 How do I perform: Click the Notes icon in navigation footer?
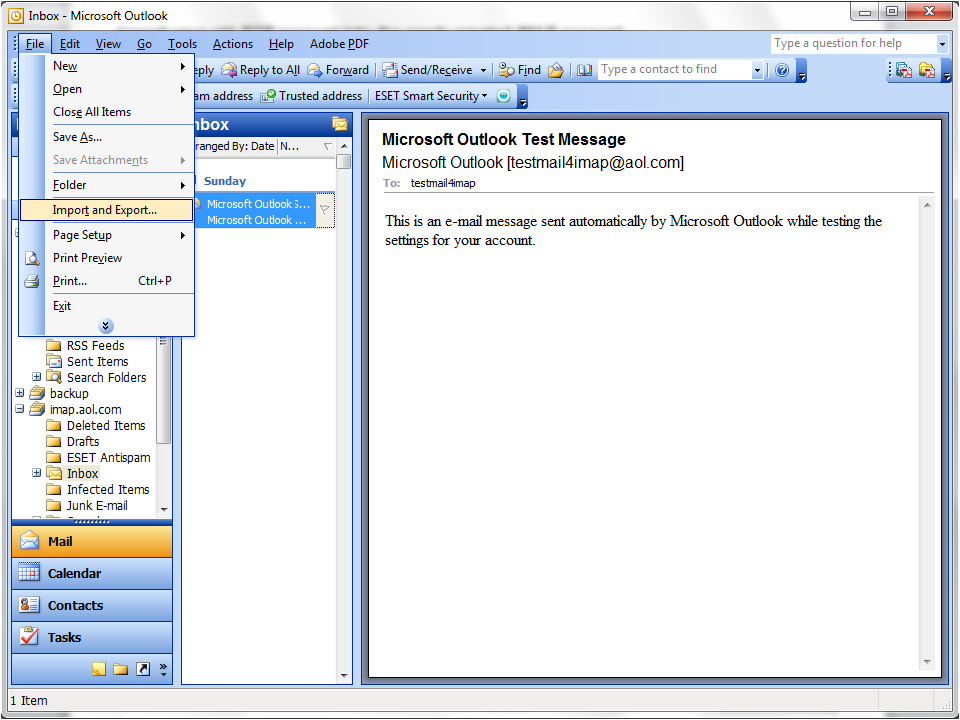click(x=99, y=669)
